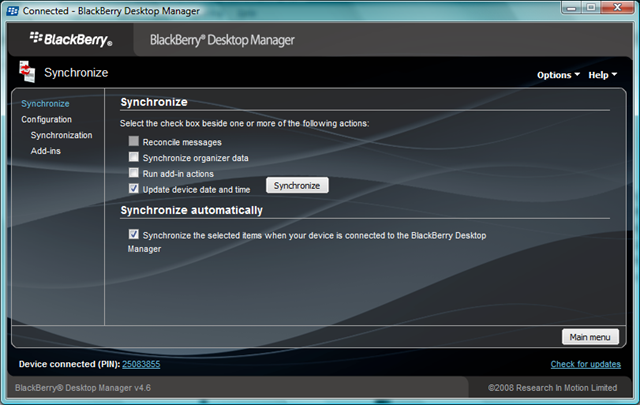This screenshot has height=405, width=640.
Task: Open the Options dropdown menu
Action: [x=558, y=75]
